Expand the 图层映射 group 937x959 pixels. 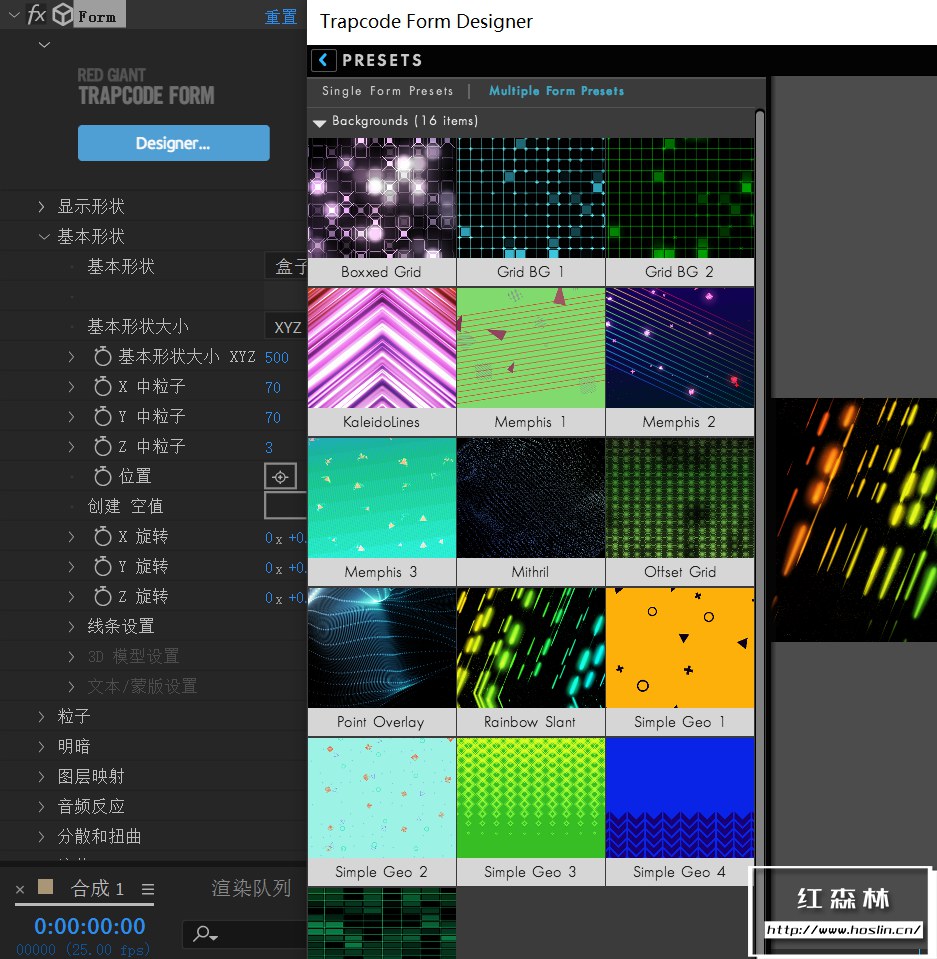click(42, 776)
